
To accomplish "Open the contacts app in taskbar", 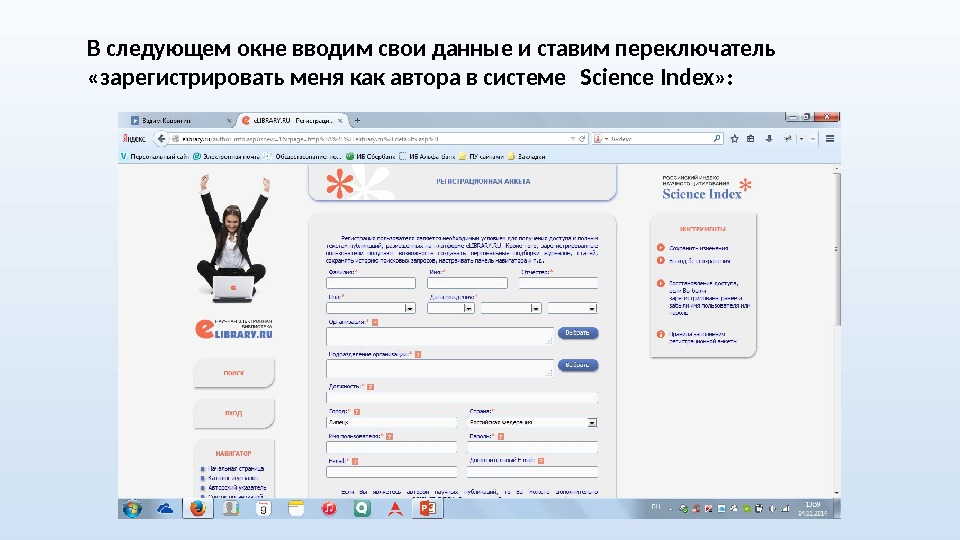I will (230, 508).
